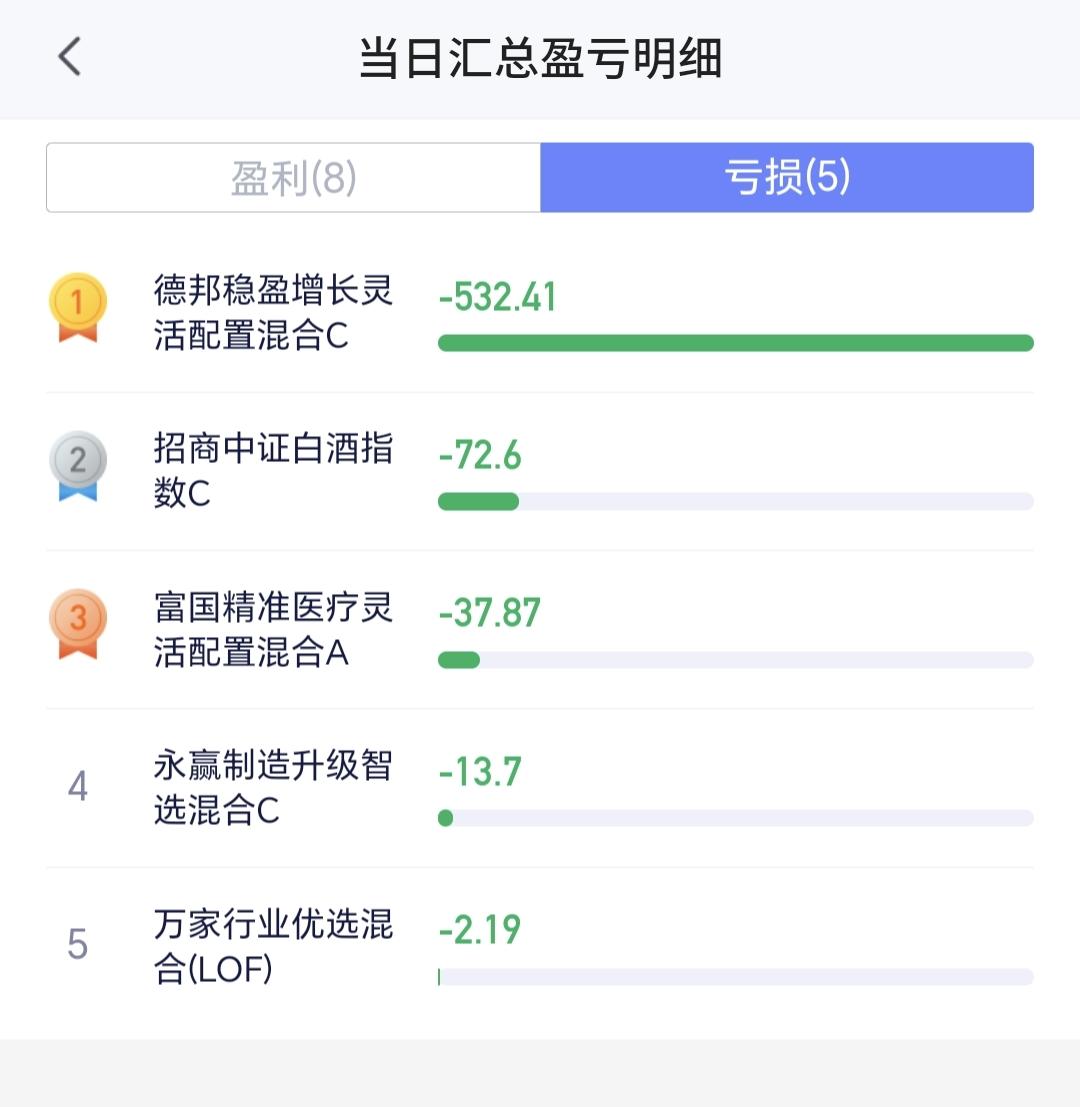Open 万家行业优选混合(LOF) fund
This screenshot has height=1107, width=1080.
point(273,946)
